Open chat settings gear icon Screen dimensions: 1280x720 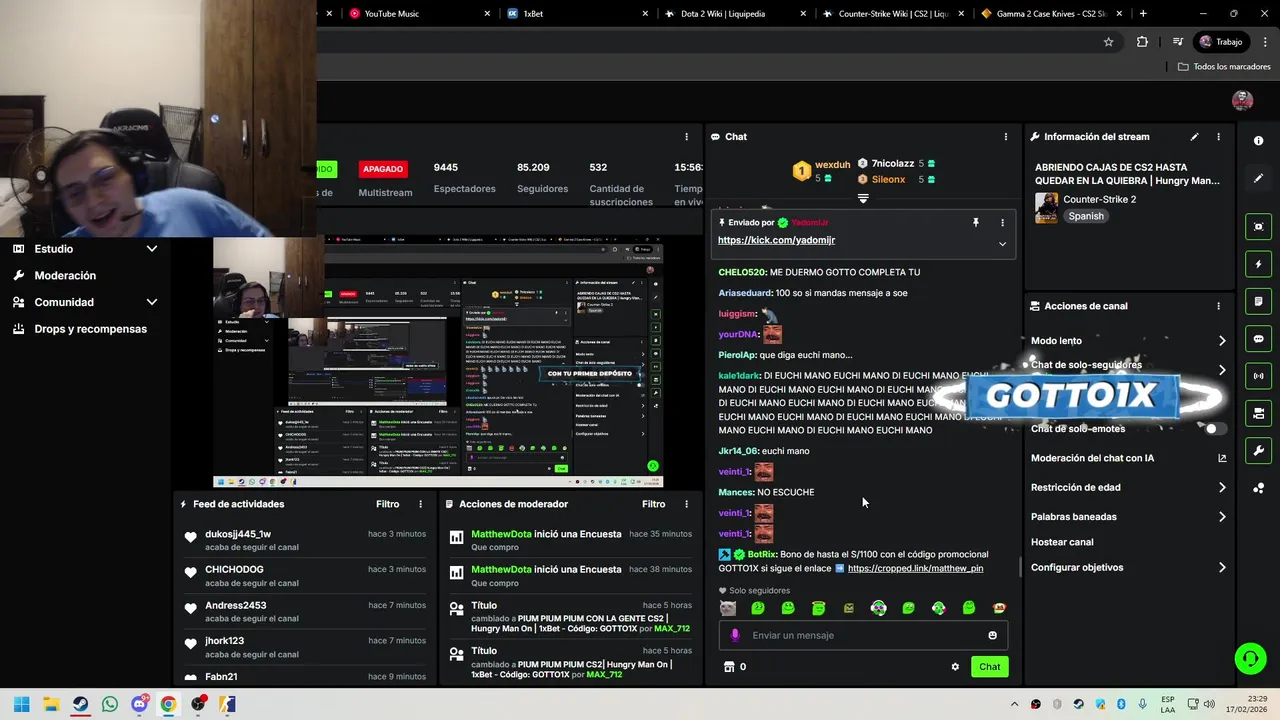[x=955, y=667]
